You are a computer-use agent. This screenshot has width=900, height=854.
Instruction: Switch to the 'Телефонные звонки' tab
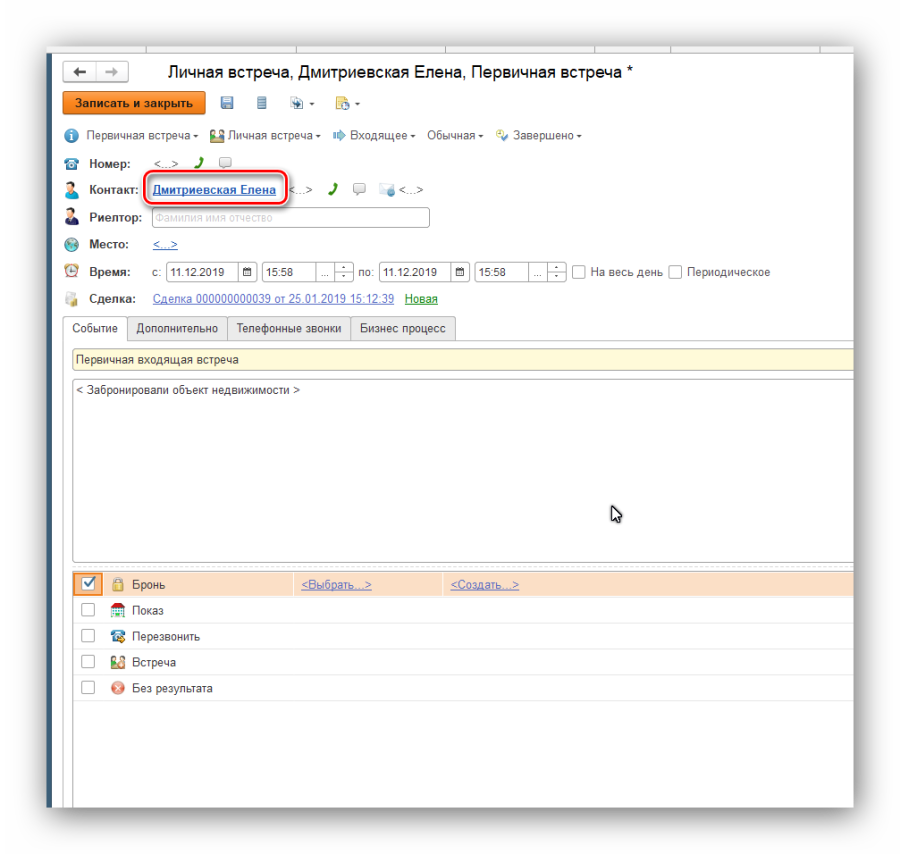(288, 328)
